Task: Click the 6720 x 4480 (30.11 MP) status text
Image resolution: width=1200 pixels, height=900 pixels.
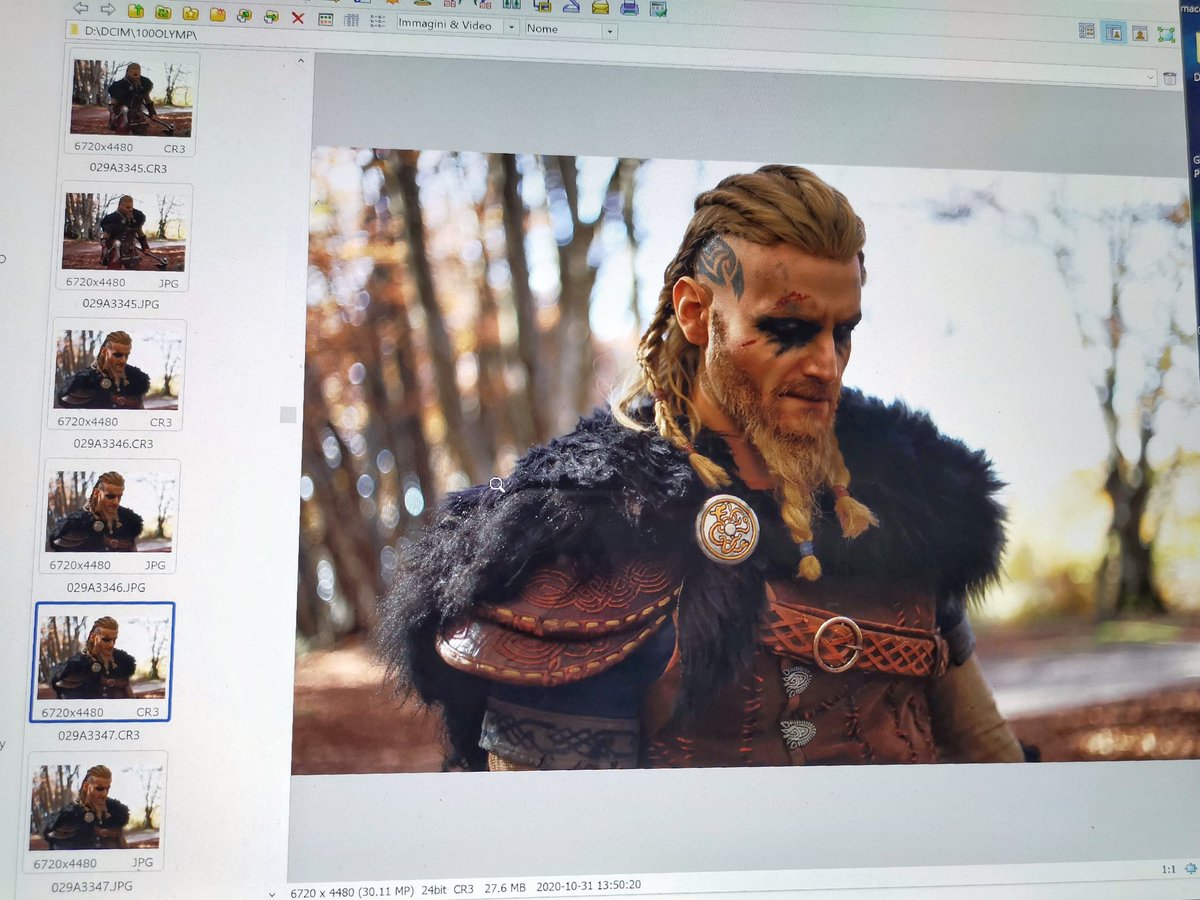Action: pos(354,891)
